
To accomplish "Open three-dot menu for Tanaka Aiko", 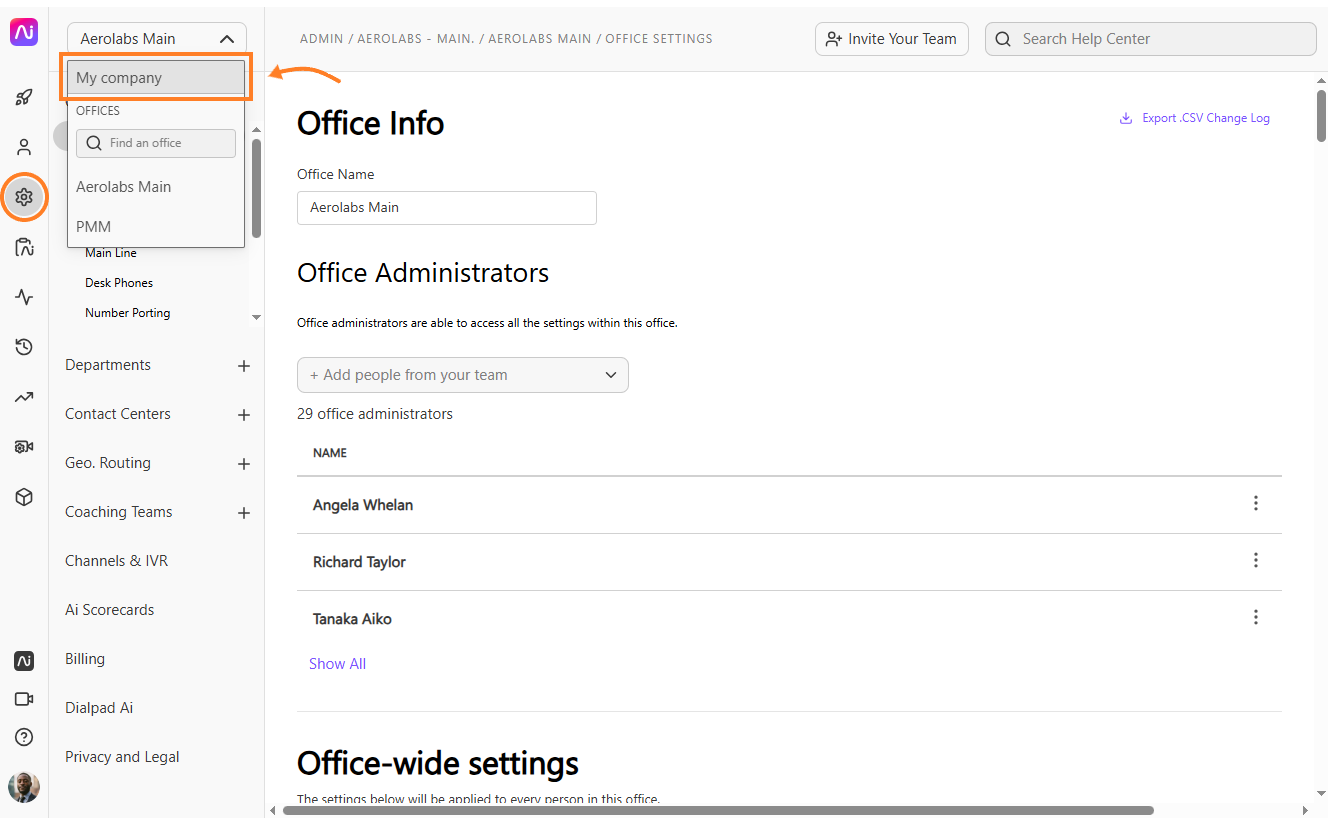I will (1256, 617).
